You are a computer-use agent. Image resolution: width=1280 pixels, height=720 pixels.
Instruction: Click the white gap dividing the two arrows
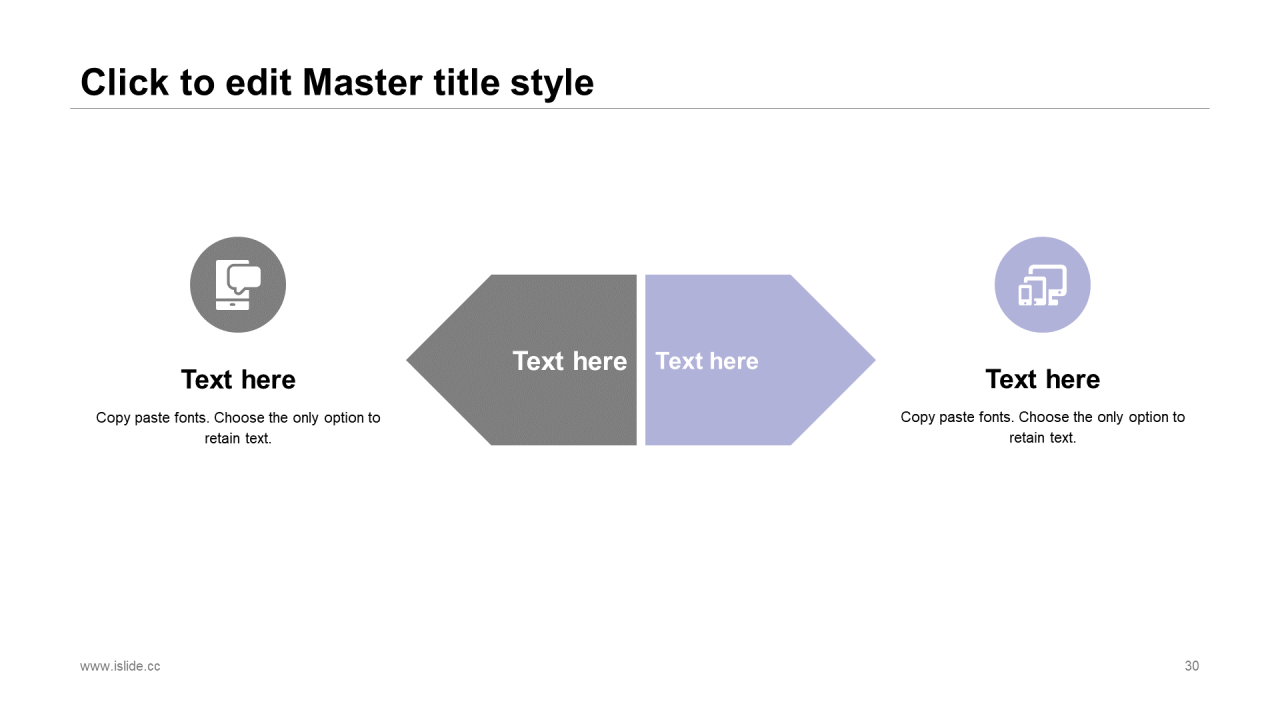[641, 360]
